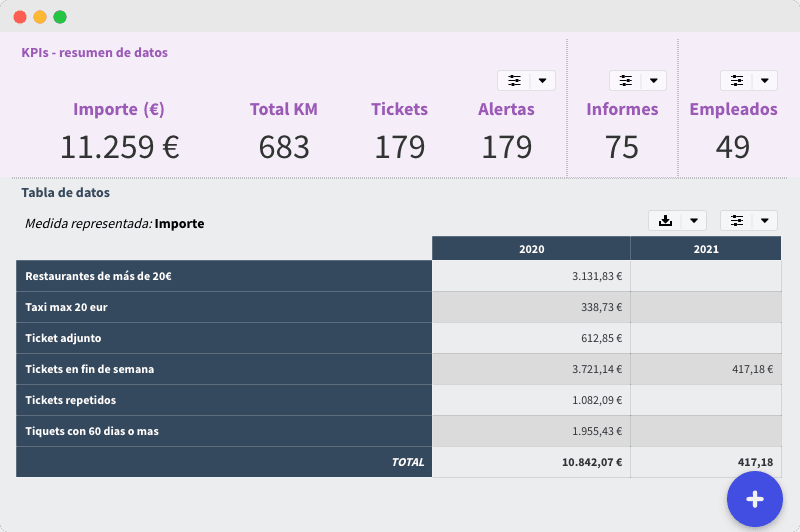This screenshot has width=800, height=532.
Task: Select row Tickets repetidos
Action: click(x=224, y=400)
